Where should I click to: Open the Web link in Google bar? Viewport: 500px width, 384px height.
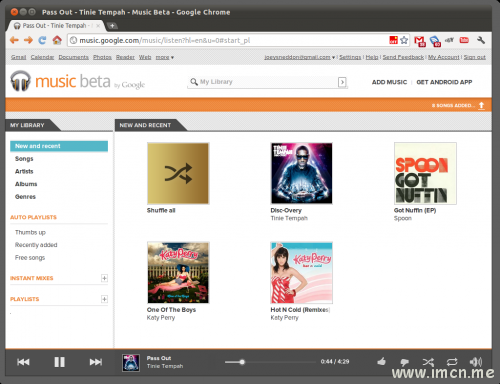(x=145, y=57)
